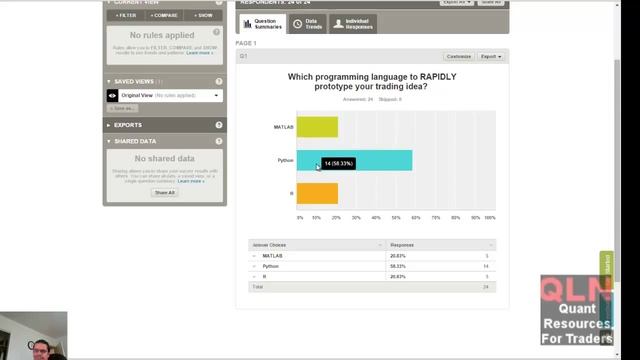Click the Python label in the table
This screenshot has height=360, width=640.
[x=270, y=266]
